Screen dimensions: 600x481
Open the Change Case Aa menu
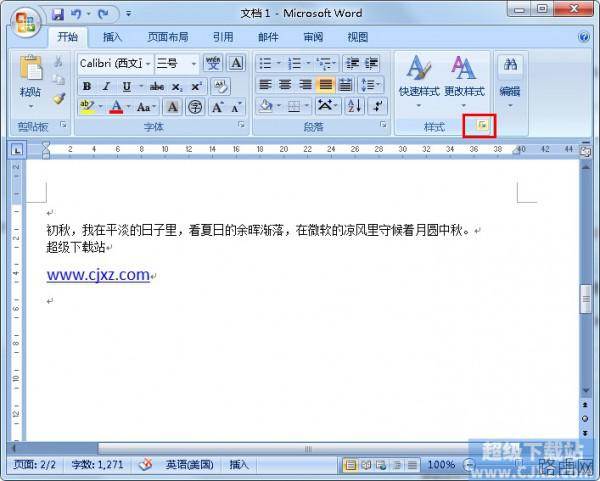146,107
